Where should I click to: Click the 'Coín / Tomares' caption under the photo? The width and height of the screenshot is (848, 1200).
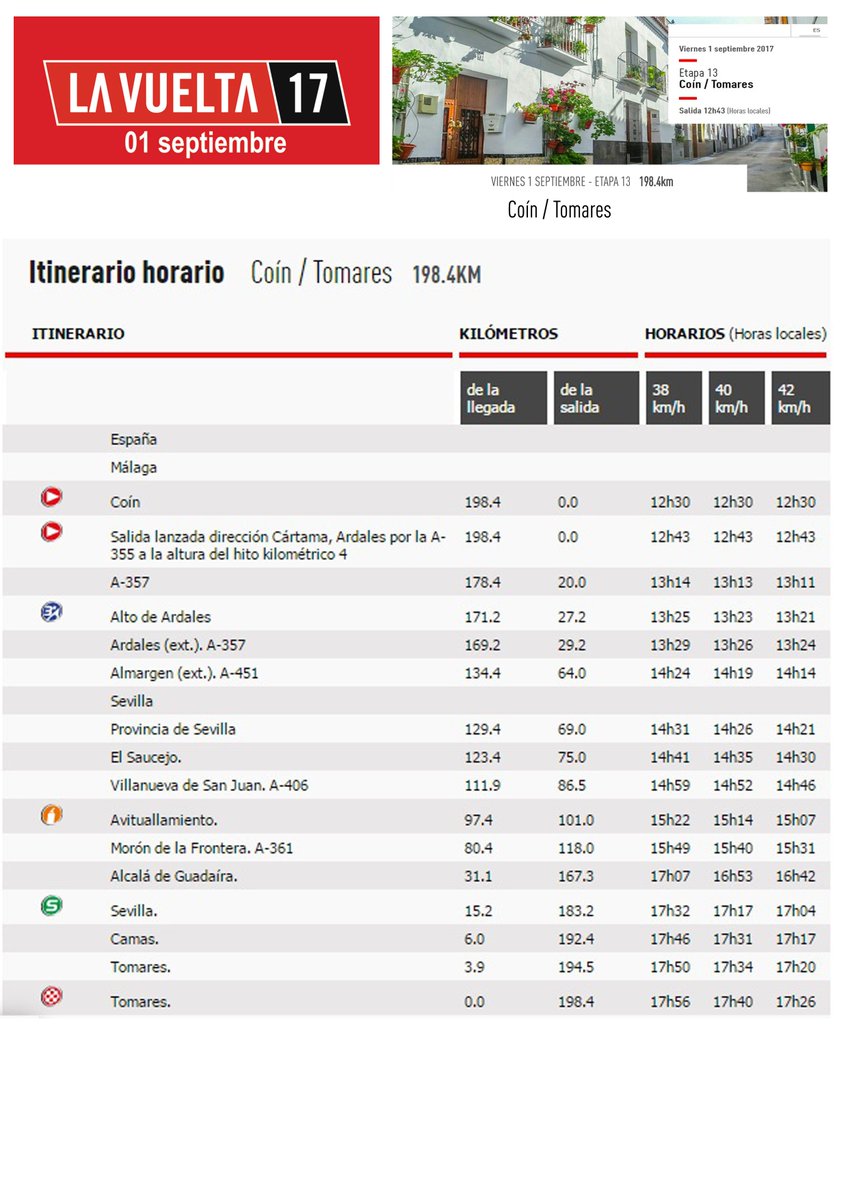559,210
